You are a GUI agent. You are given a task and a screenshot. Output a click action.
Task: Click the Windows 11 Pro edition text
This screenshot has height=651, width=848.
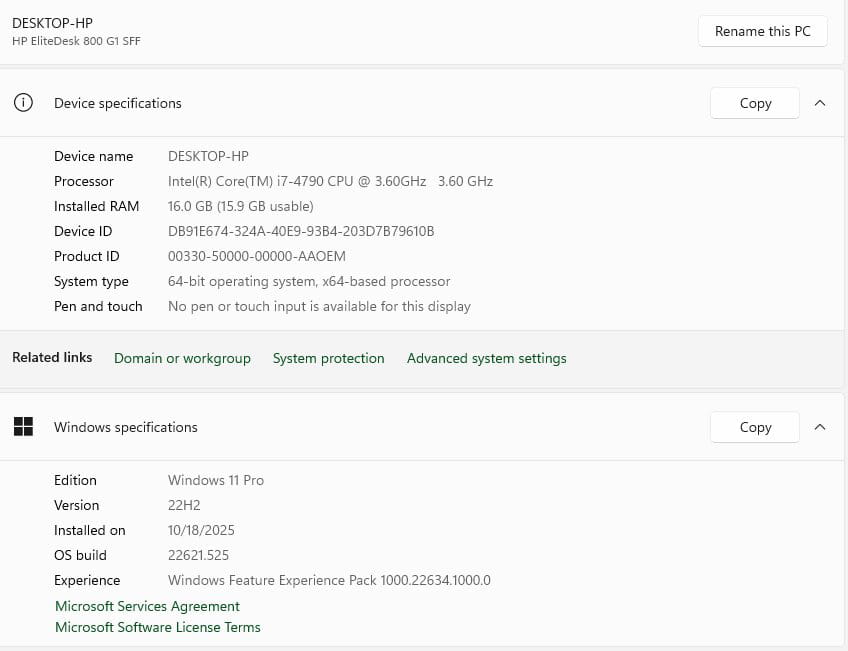click(216, 480)
